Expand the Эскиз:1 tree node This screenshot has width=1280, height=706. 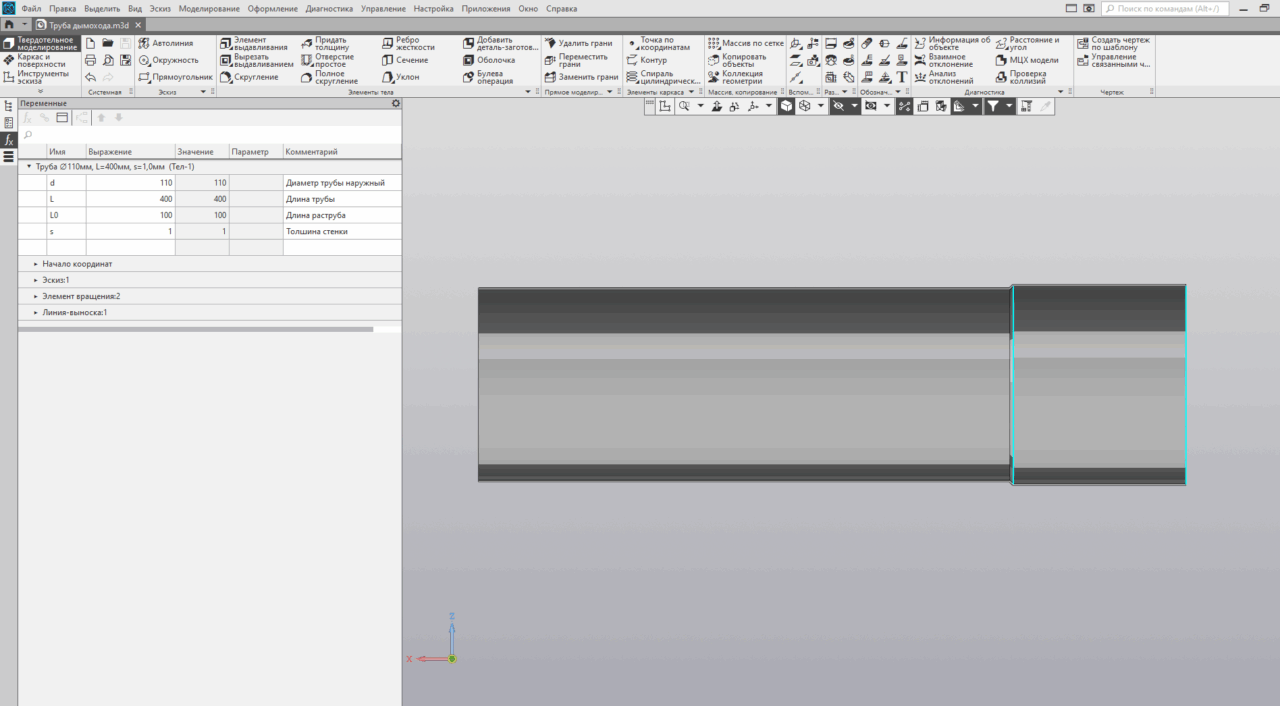pyautogui.click(x=35, y=280)
